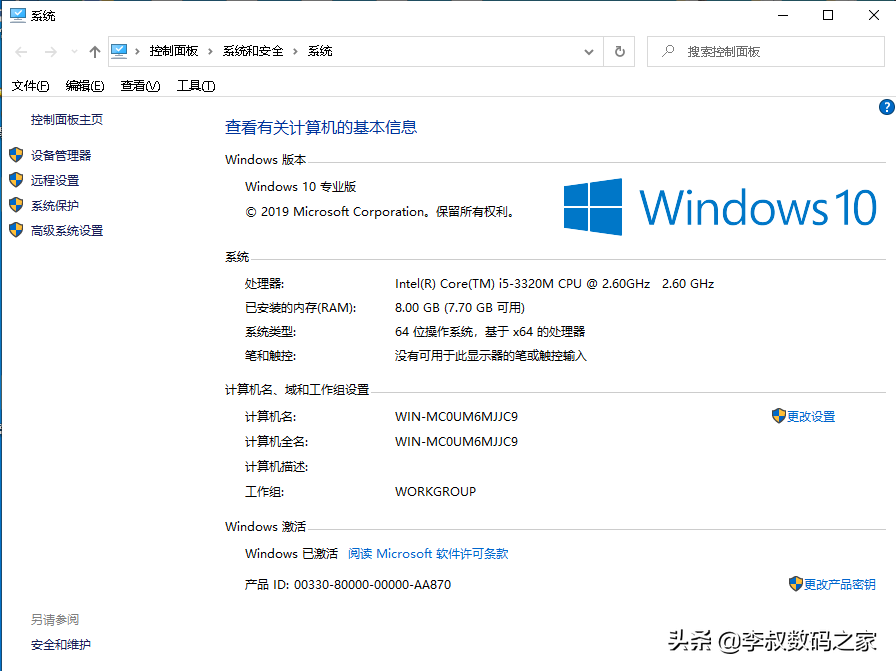Click the Forward navigation arrow
Screen dimensions: 896x671
point(51,52)
